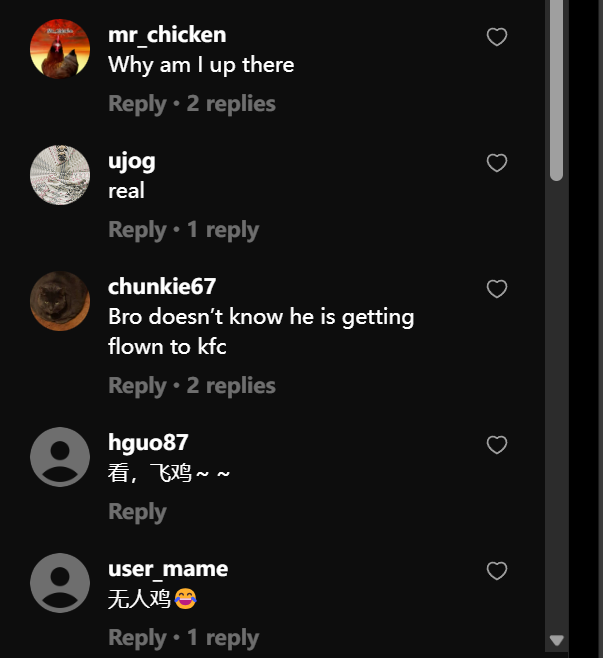Tap the heart on hguo87's comment

coord(497,445)
